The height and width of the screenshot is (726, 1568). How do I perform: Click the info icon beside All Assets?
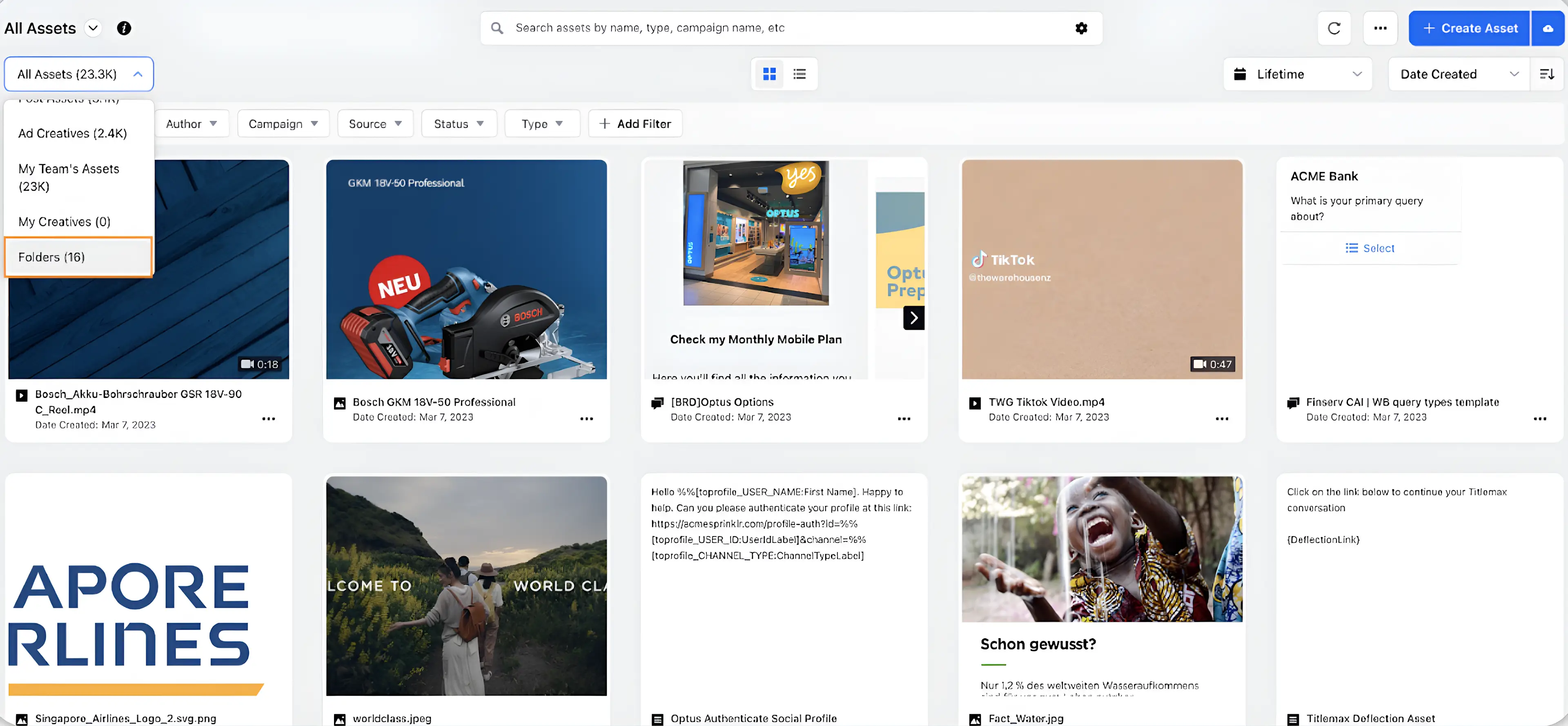click(124, 28)
